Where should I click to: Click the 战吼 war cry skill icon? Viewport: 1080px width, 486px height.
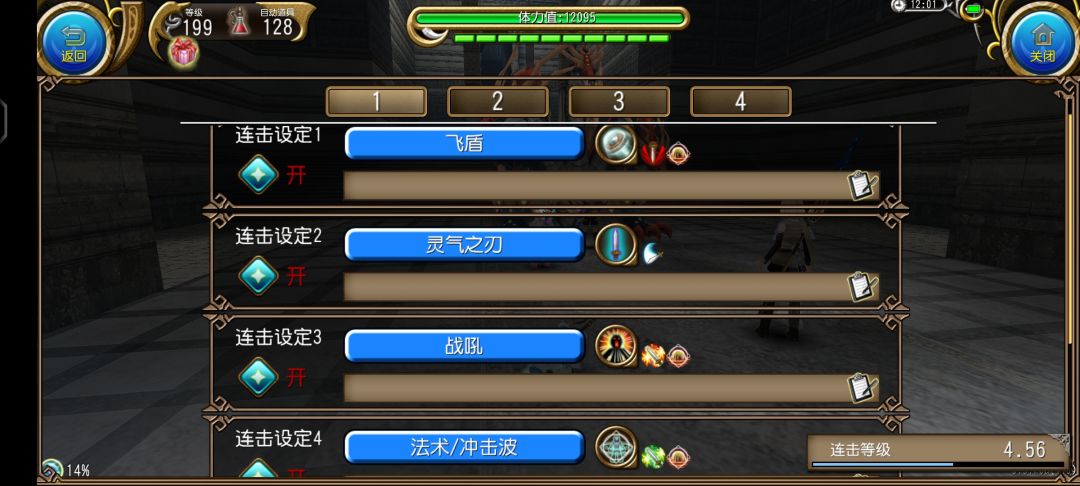point(614,346)
